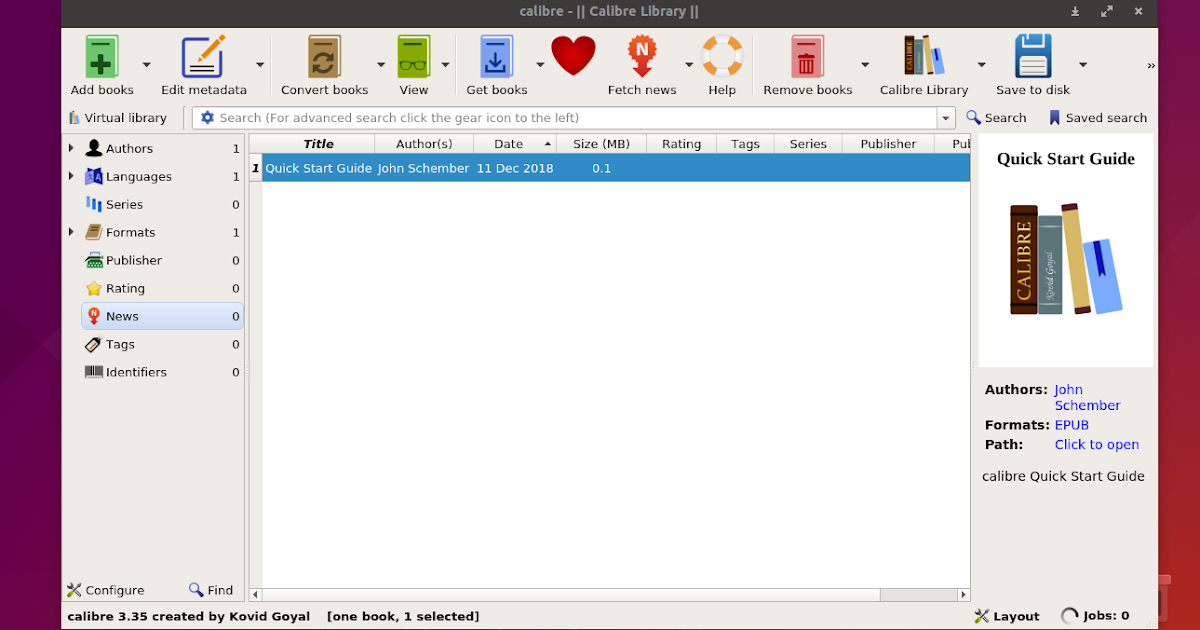The image size is (1200, 630).
Task: Expand the Formats tree node
Action: pyautogui.click(x=71, y=232)
